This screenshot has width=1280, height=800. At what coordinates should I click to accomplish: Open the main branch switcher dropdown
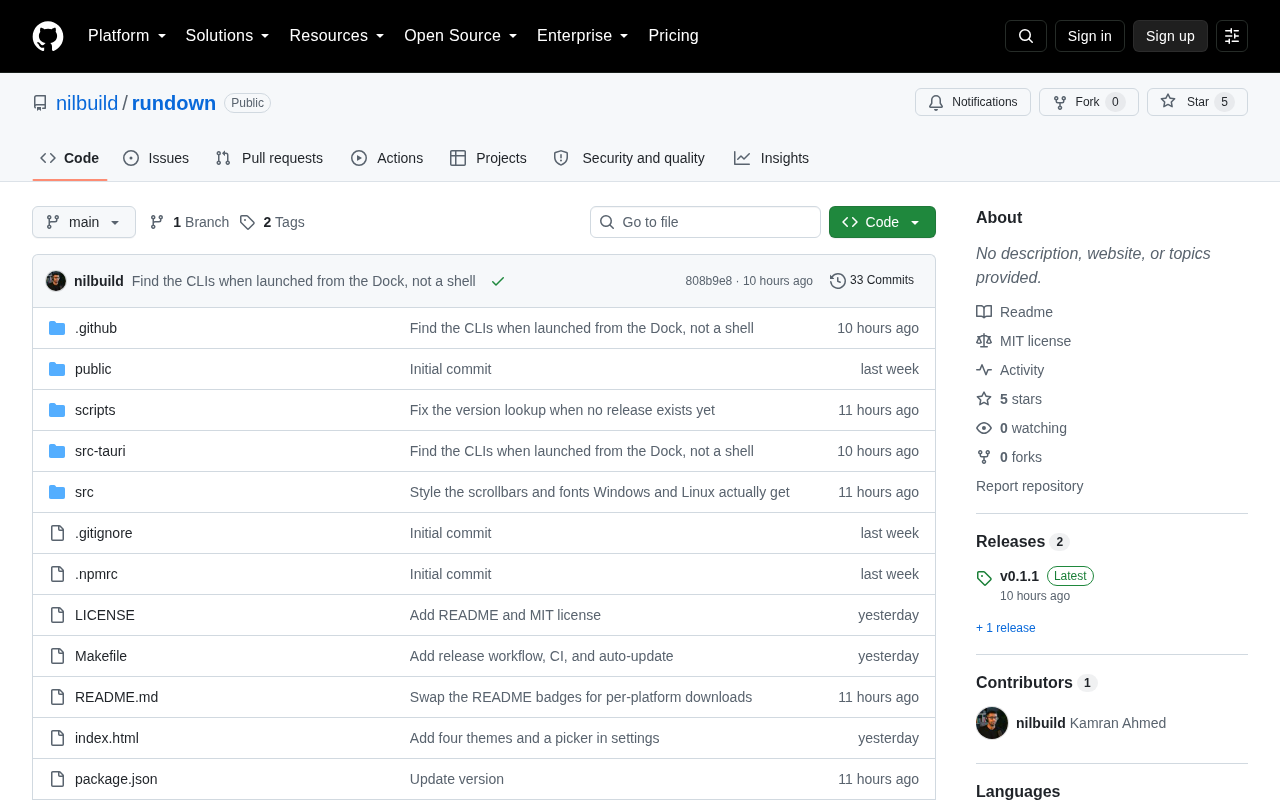(x=84, y=222)
